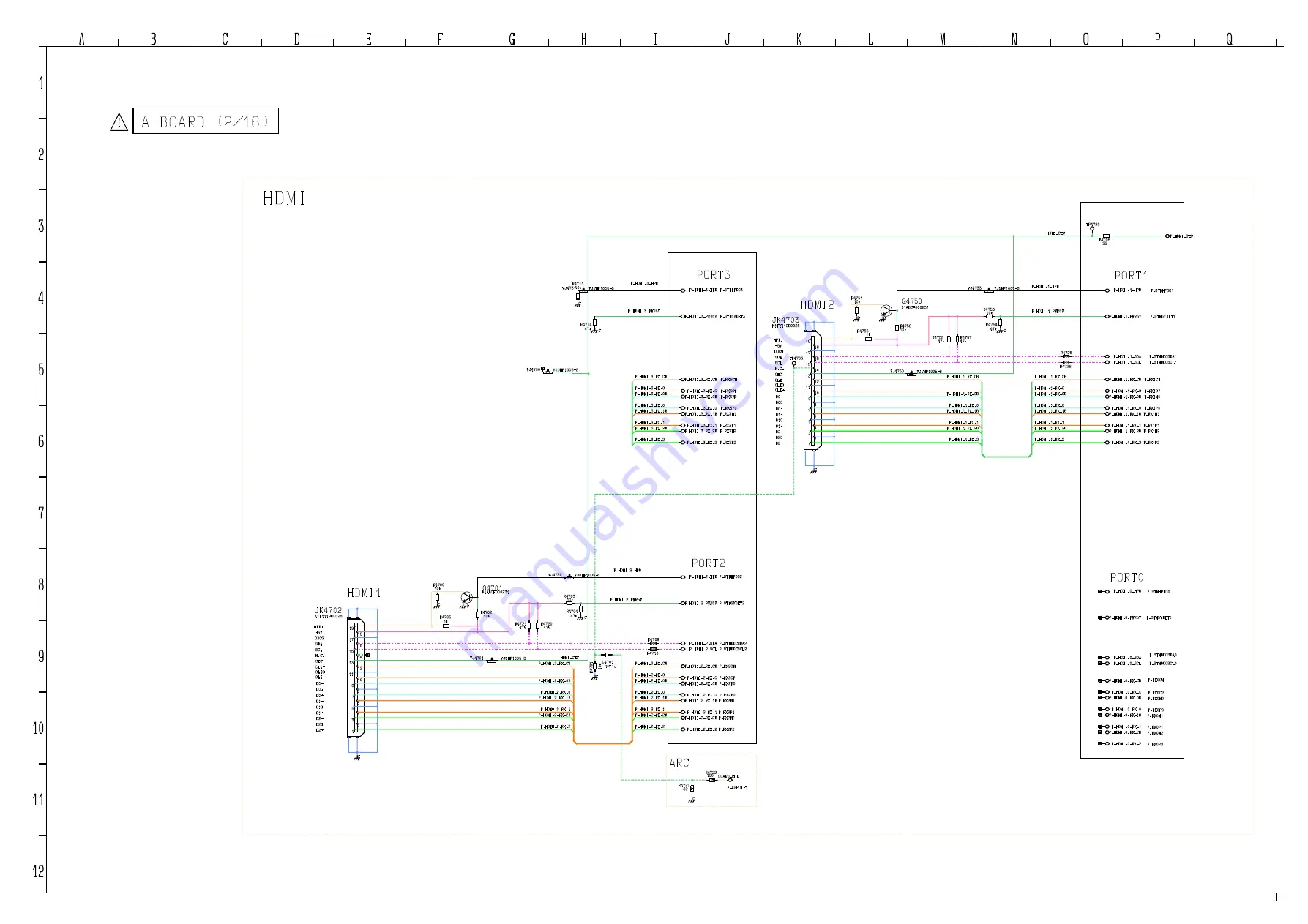Click the JK4703 HDMI connector body
The width and height of the screenshot is (1308, 924).
[813, 391]
